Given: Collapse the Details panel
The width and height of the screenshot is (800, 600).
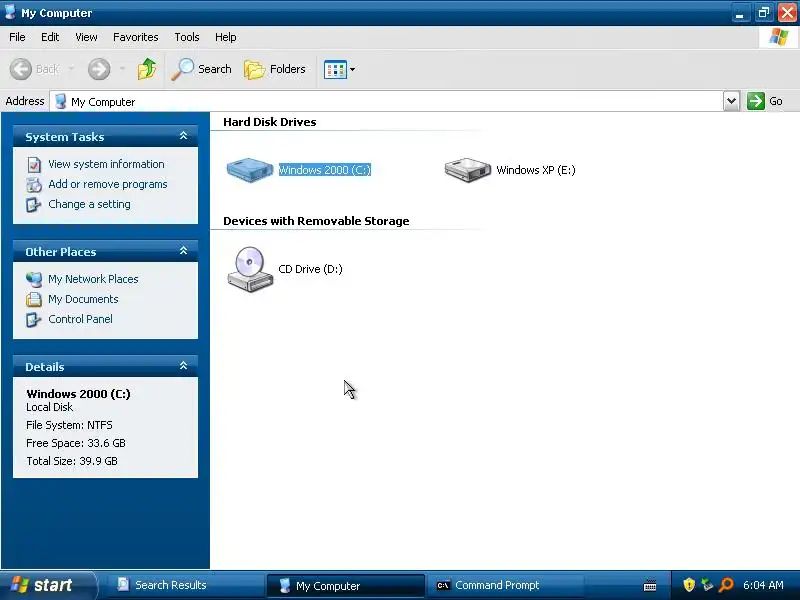Looking at the screenshot, I should [184, 366].
